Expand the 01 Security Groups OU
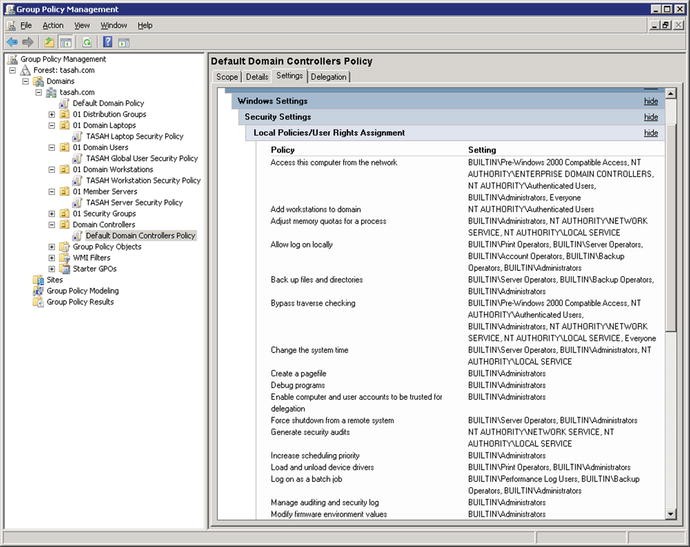690x547 pixels. (51, 213)
